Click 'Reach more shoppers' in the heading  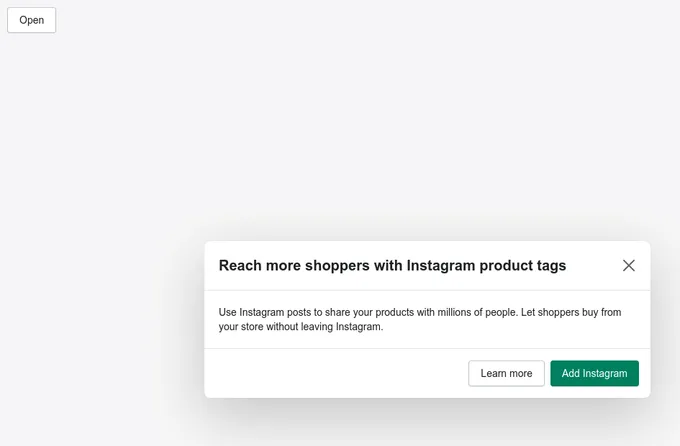tap(294, 266)
